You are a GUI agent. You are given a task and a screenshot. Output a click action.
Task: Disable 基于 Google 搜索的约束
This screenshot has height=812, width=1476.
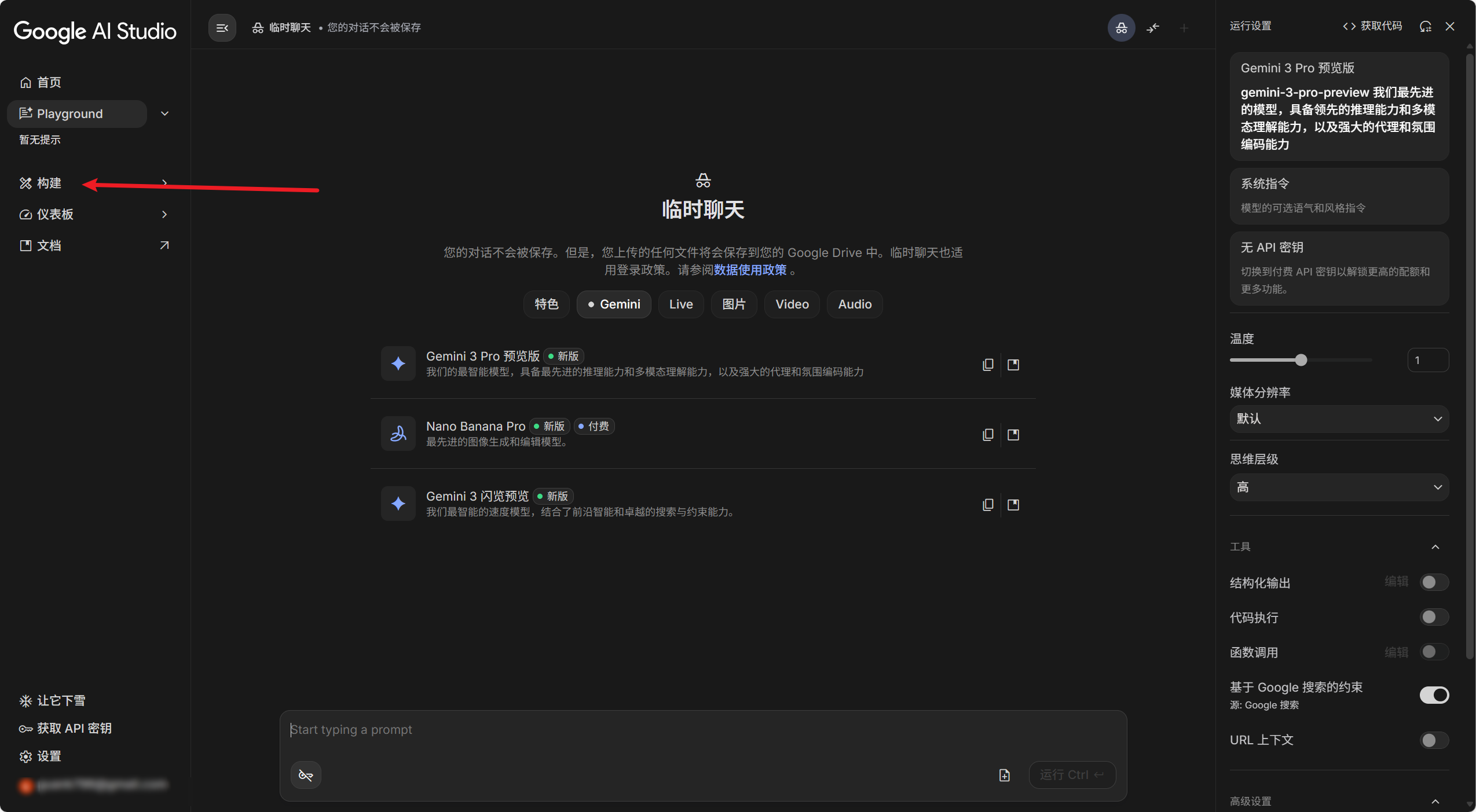coord(1433,695)
